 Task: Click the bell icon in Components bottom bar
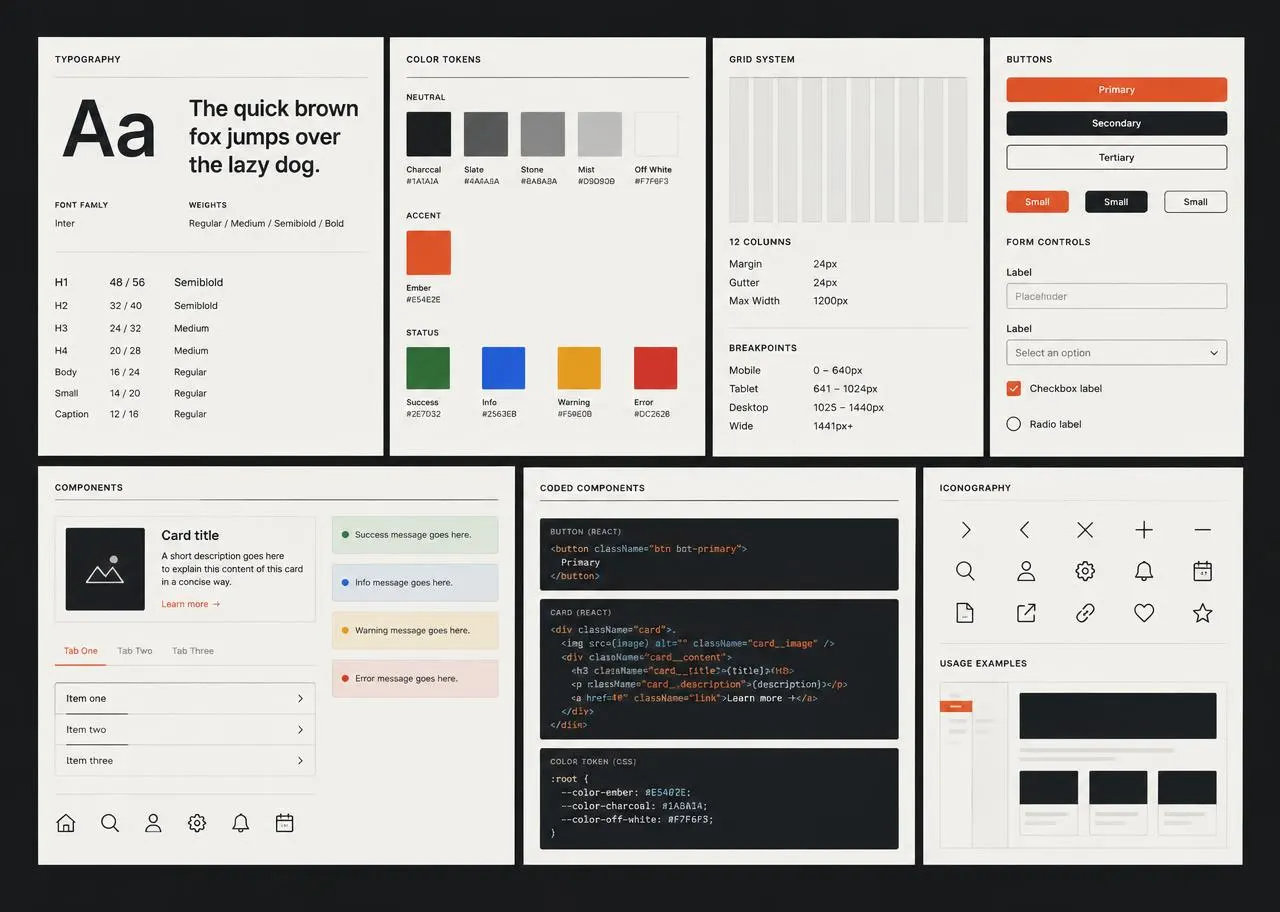(x=241, y=823)
